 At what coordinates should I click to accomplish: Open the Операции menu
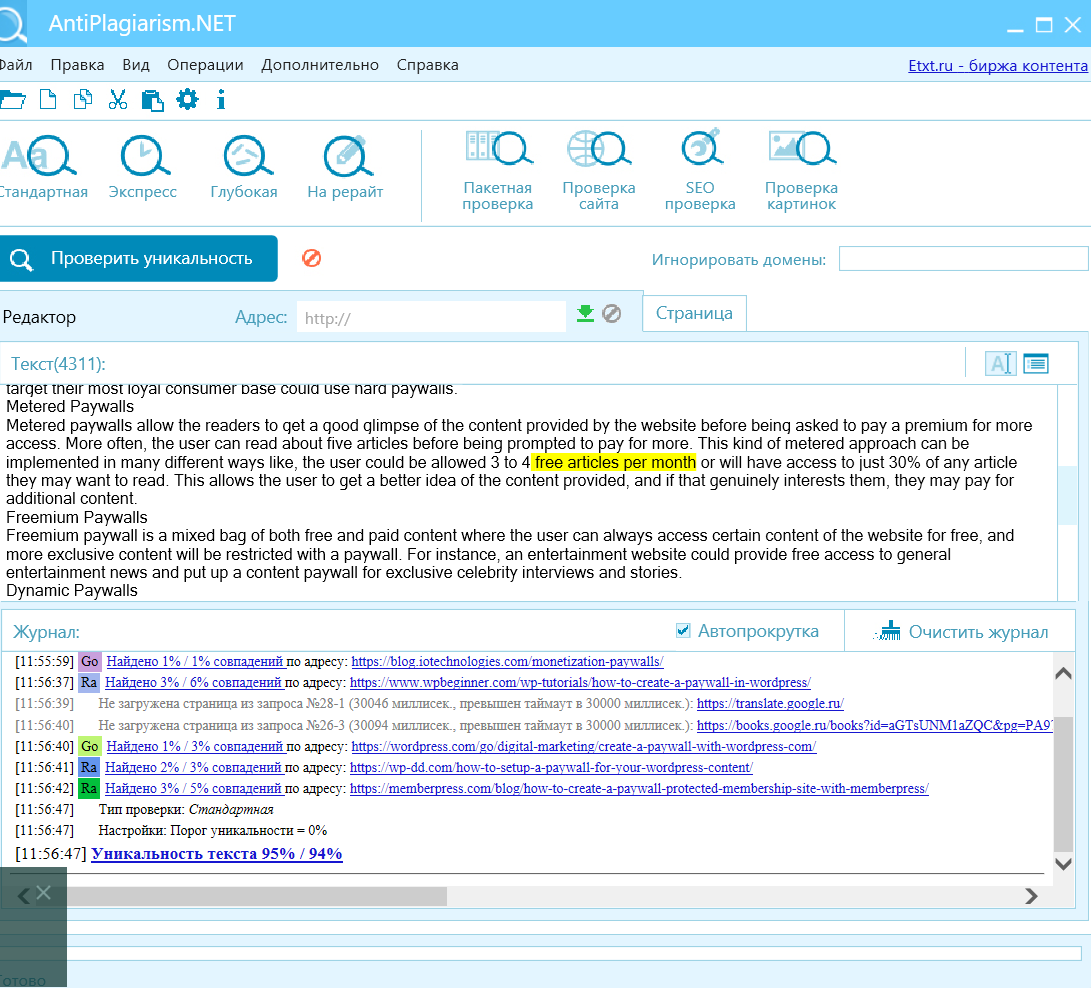pyautogui.click(x=205, y=65)
